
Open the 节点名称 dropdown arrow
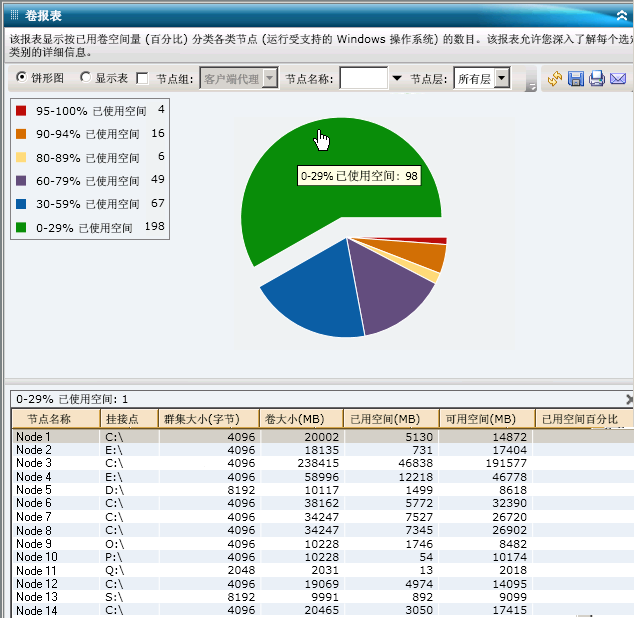[396, 79]
